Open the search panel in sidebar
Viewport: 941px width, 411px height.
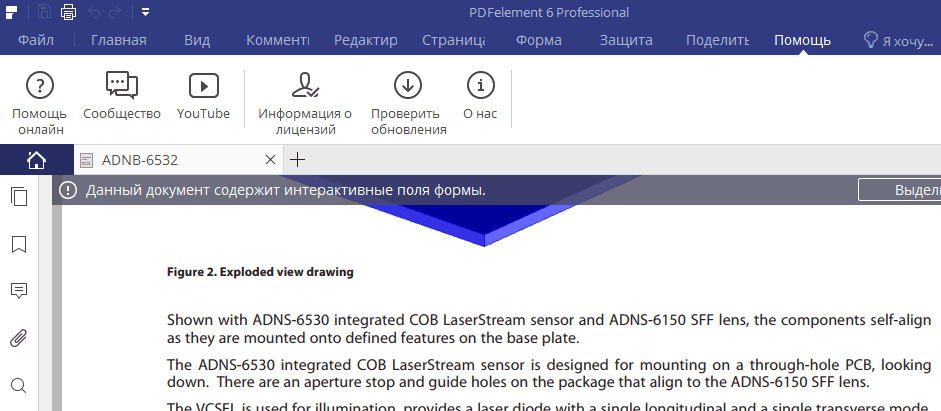pos(18,385)
